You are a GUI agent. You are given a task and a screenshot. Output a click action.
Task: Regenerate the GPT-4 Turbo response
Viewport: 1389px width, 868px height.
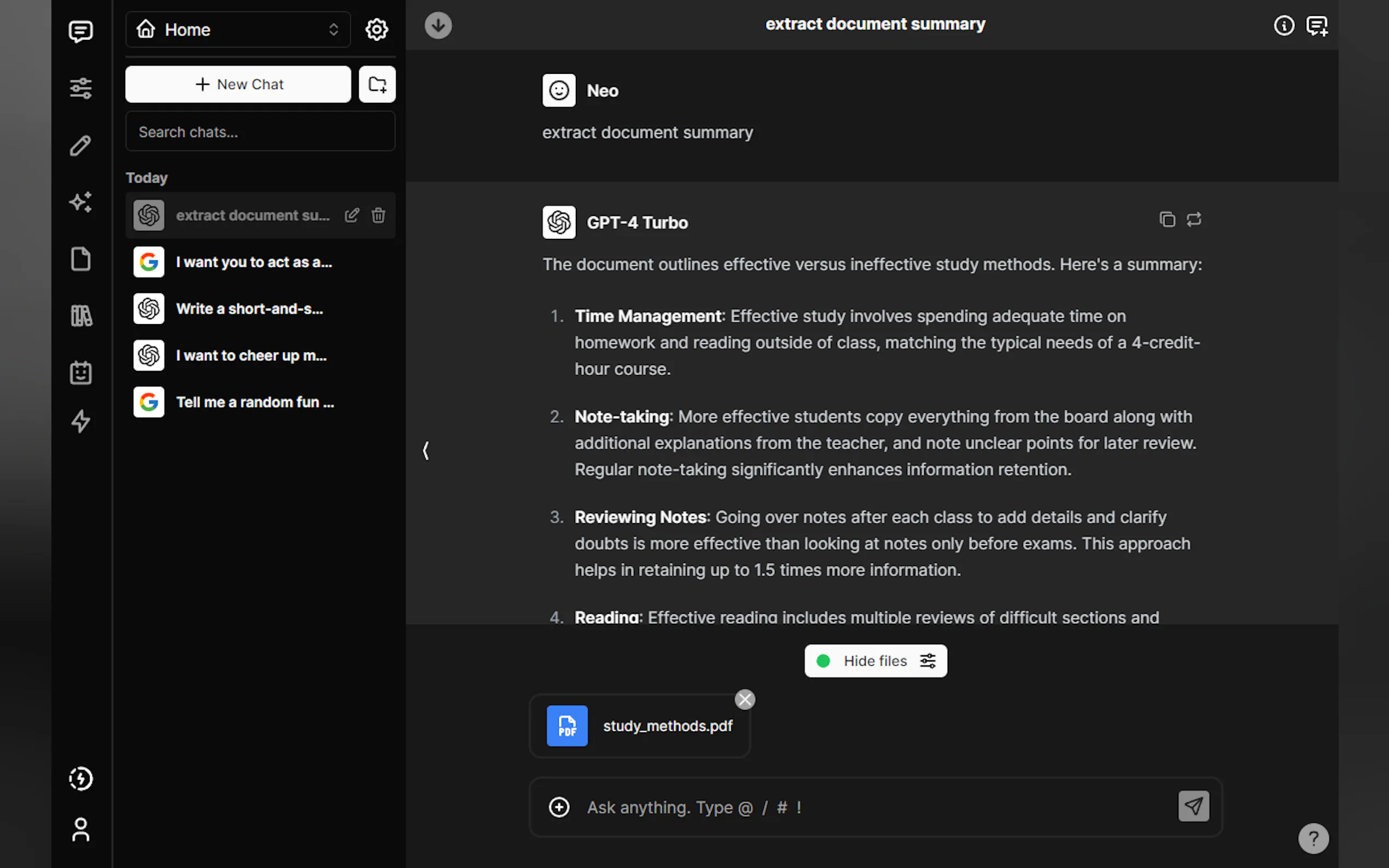[1194, 219]
